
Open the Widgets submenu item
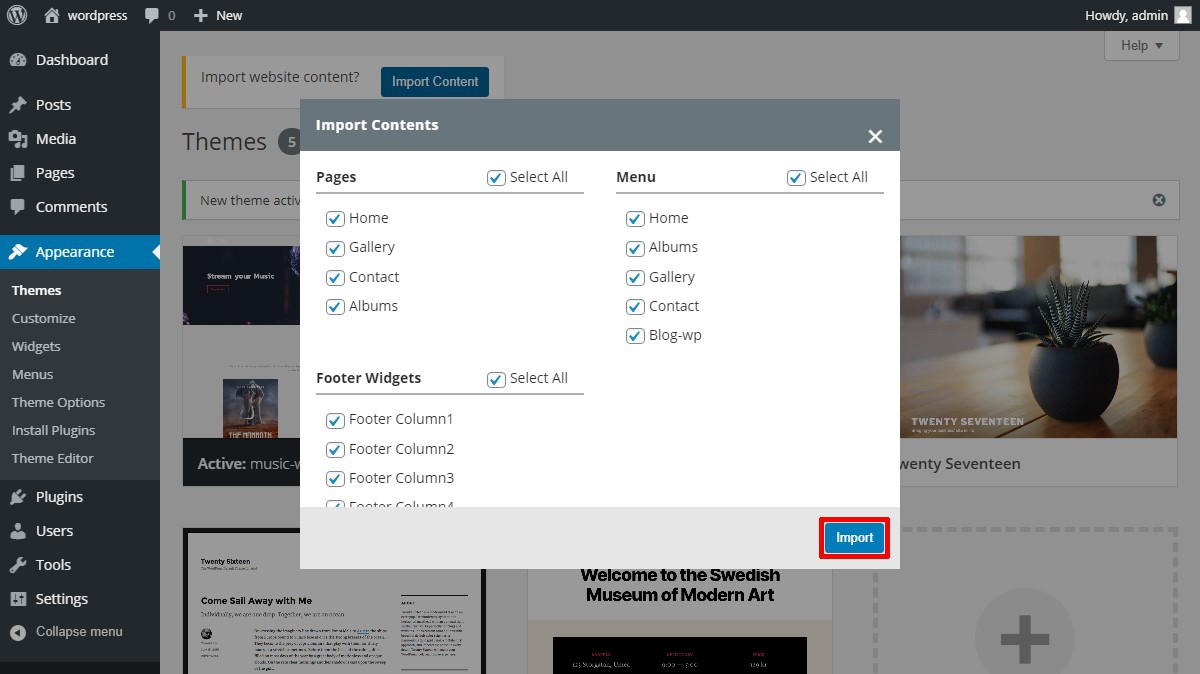coord(36,346)
